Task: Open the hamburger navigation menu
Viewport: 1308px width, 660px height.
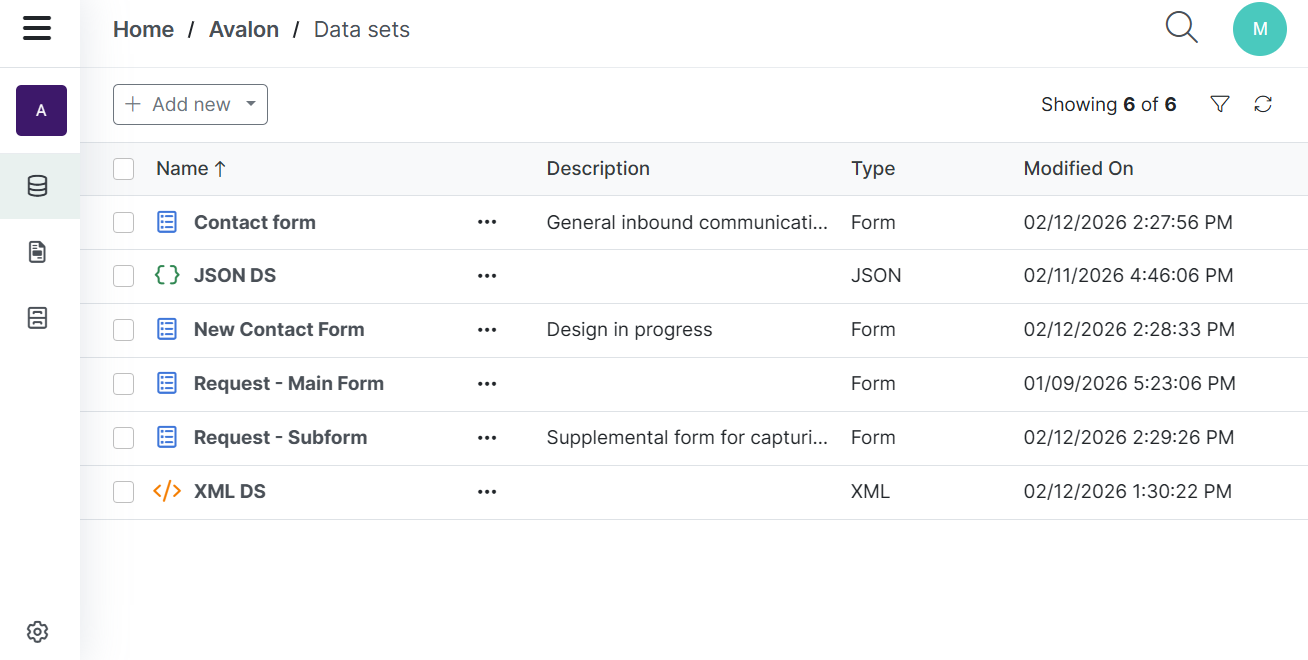Action: (x=37, y=29)
